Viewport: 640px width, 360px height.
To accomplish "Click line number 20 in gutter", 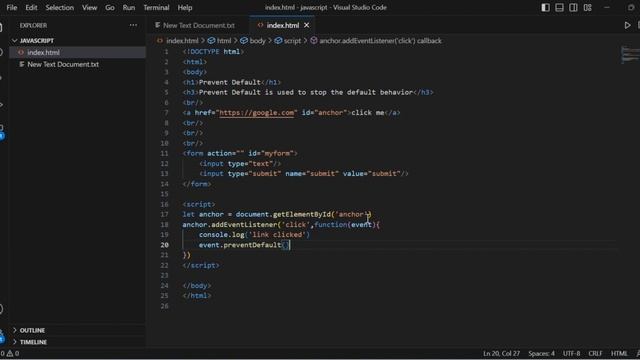I will click(x=164, y=245).
